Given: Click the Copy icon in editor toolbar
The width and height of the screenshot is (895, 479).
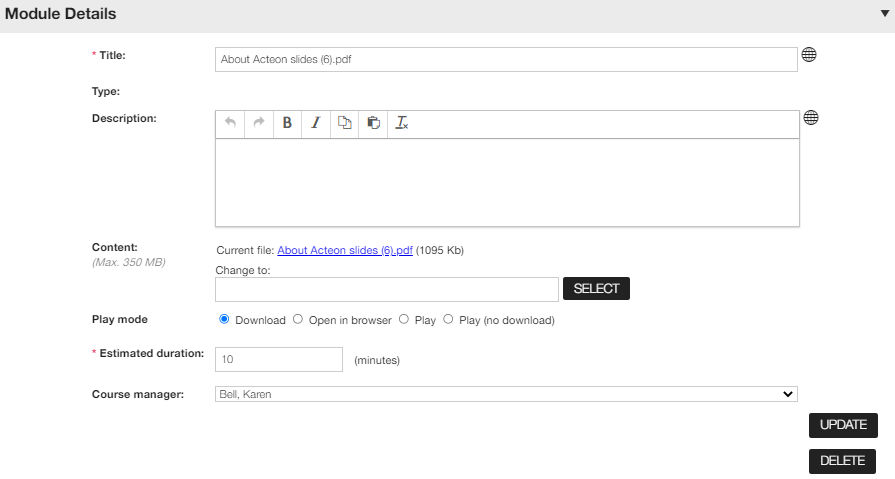Looking at the screenshot, I should click(x=344, y=123).
